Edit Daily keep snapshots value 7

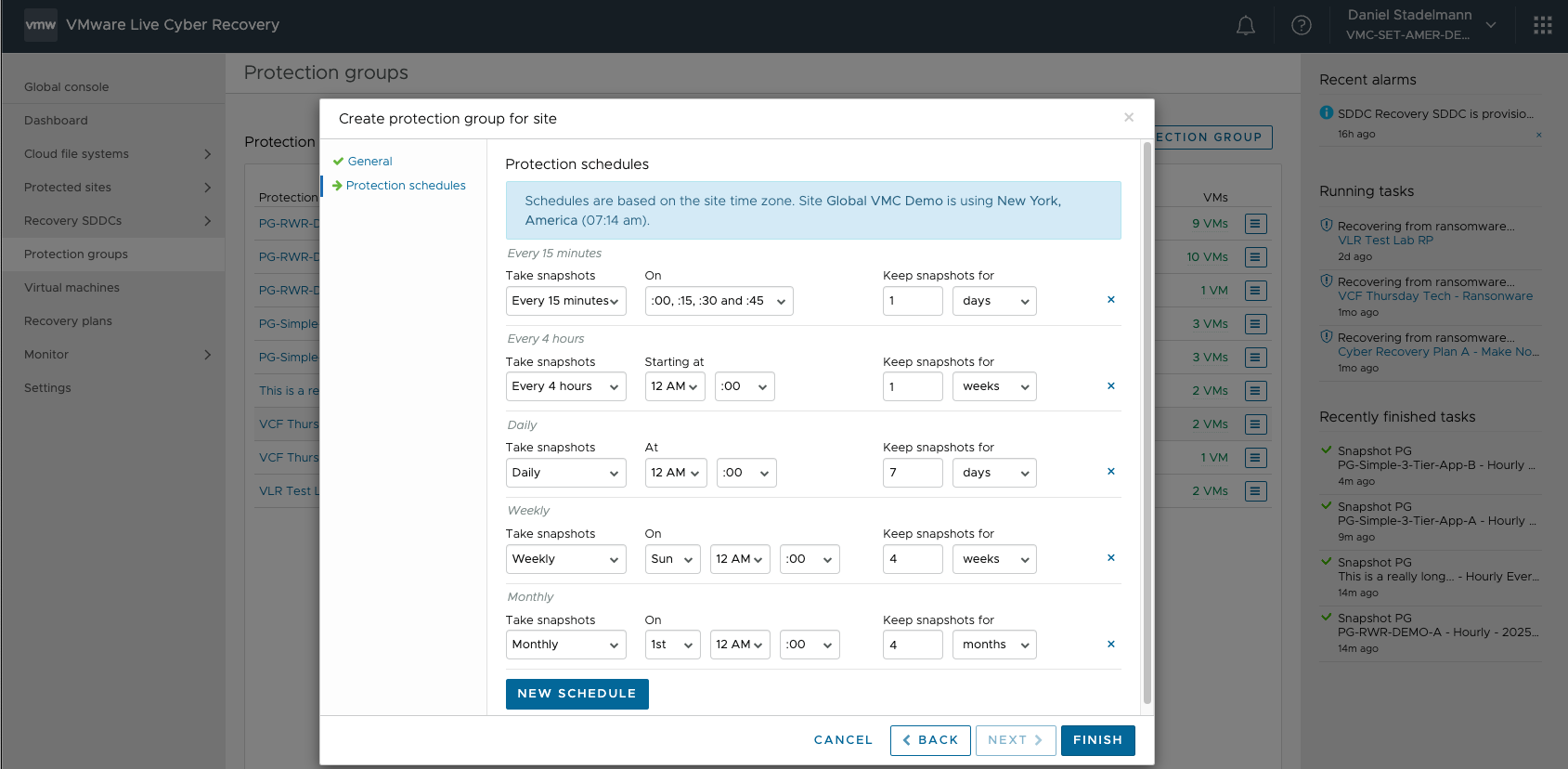coord(913,473)
